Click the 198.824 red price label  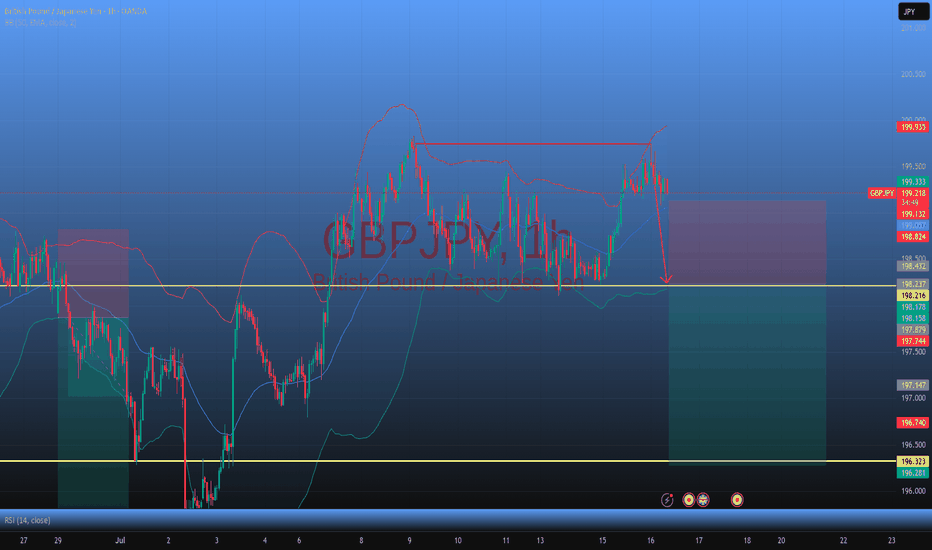(x=912, y=237)
